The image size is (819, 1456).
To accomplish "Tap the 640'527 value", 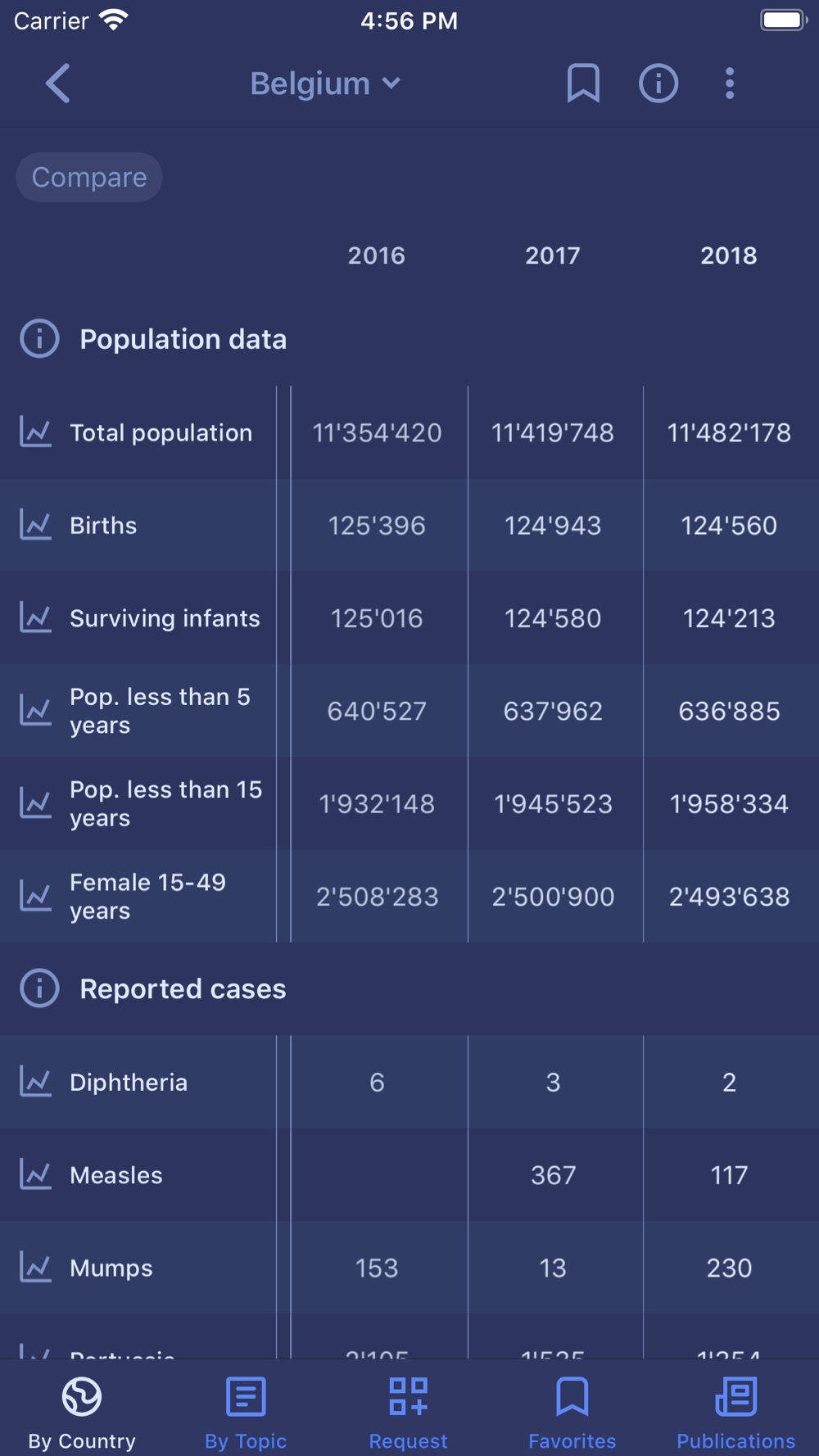I will 377,711.
